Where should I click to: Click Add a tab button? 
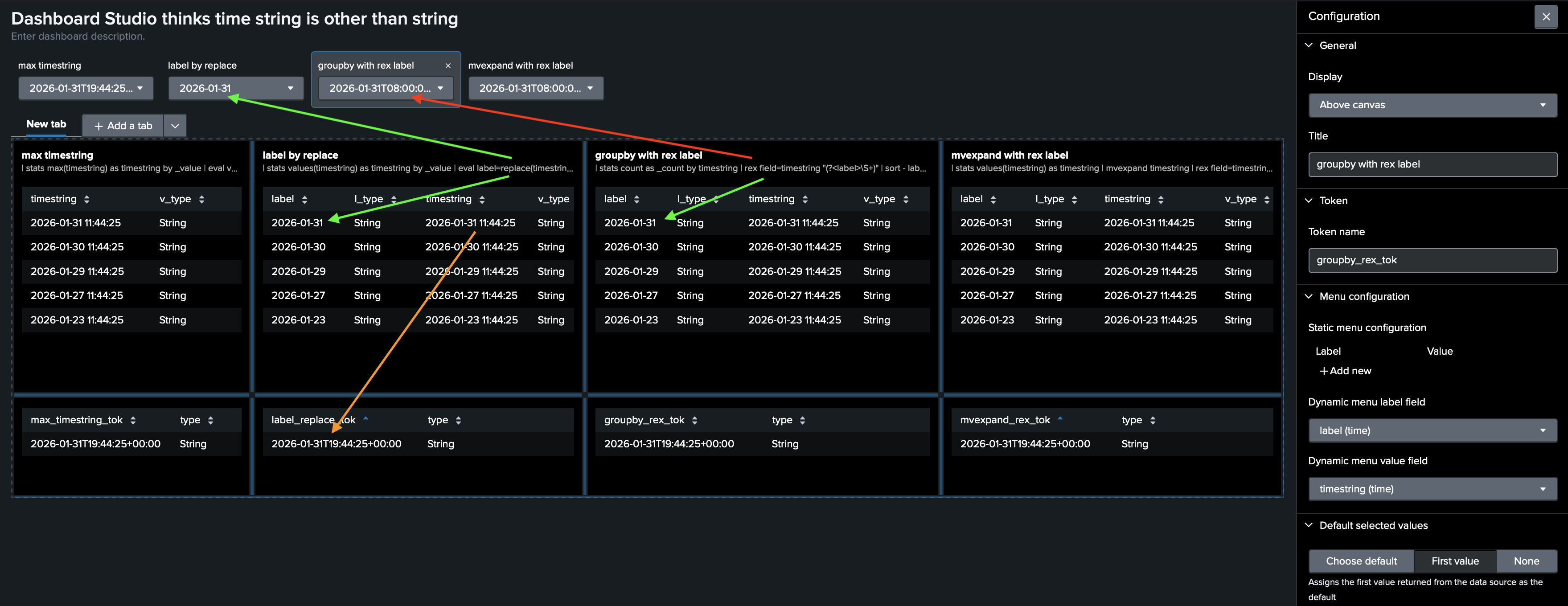(123, 126)
